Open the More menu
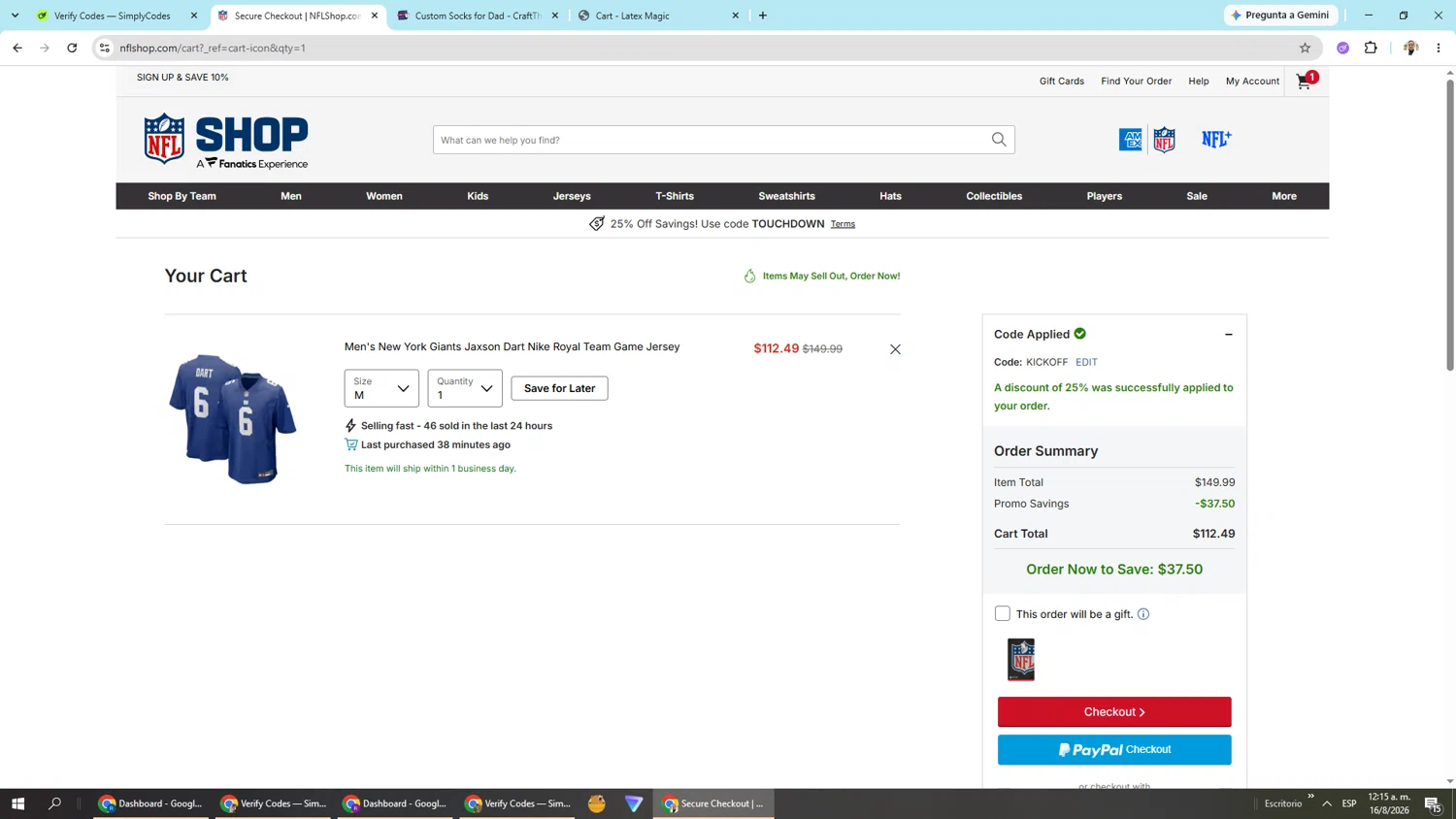The width and height of the screenshot is (1456, 819). point(1284,196)
